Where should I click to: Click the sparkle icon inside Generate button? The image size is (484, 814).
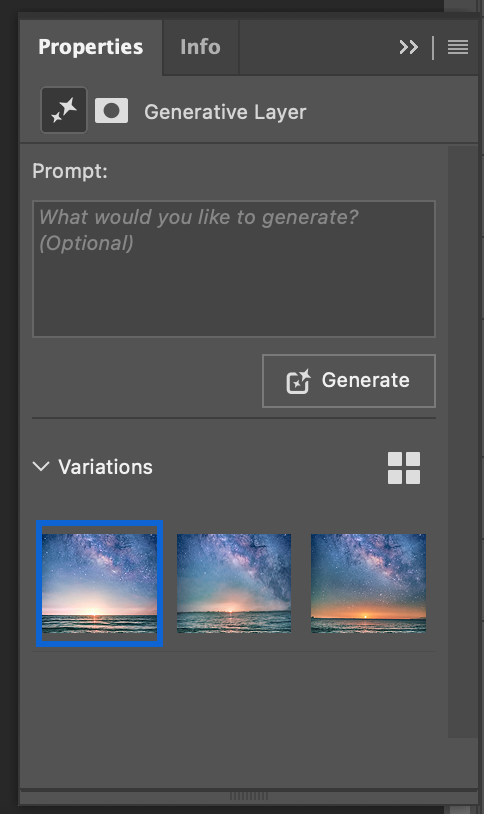[298, 382]
